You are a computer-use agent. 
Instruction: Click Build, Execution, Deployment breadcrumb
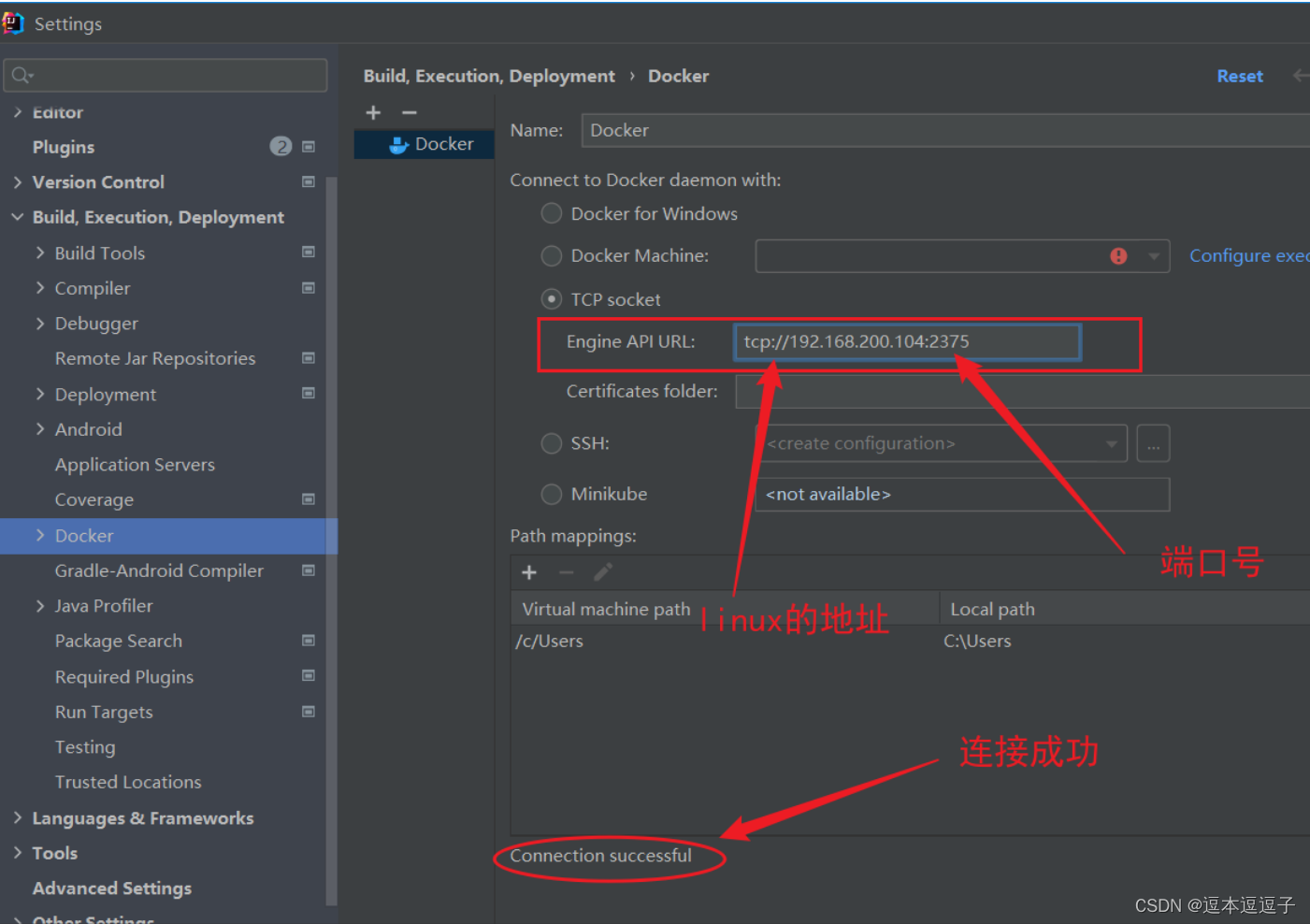click(x=489, y=76)
